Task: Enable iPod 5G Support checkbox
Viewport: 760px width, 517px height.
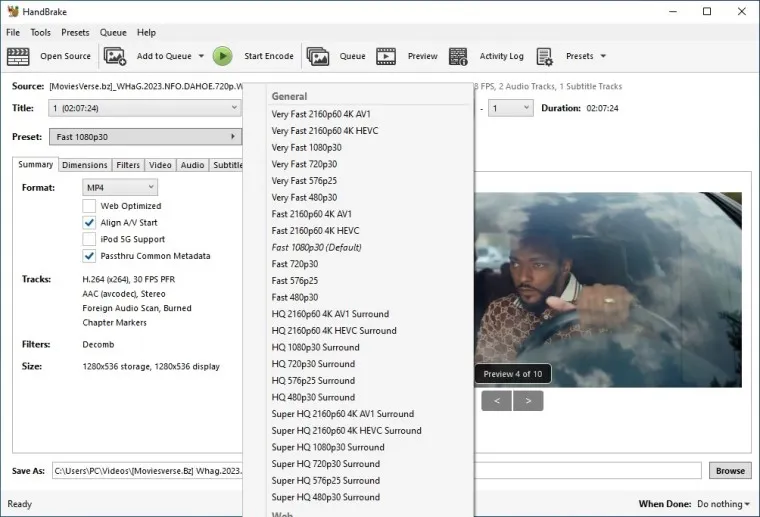Action: tap(89, 239)
